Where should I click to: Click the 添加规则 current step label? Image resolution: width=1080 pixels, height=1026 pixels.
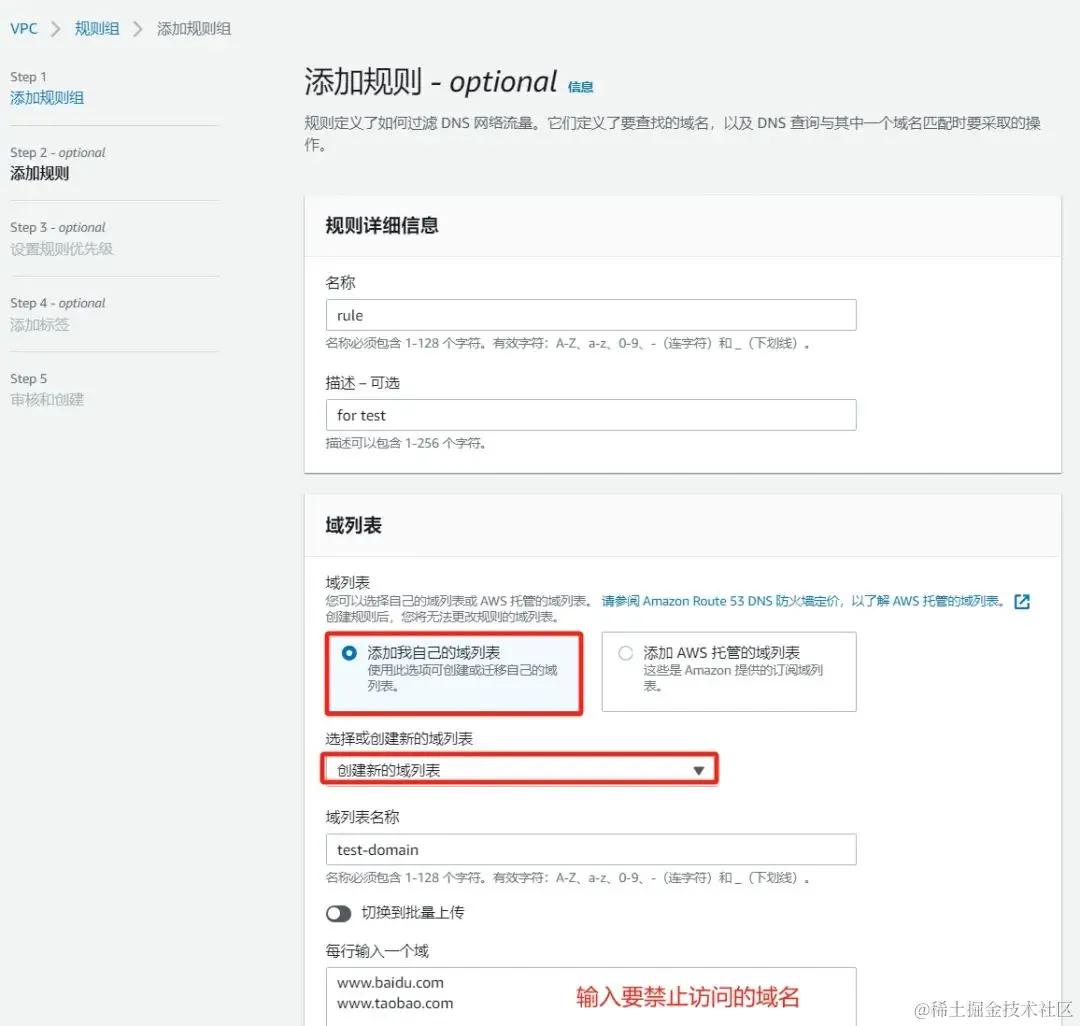point(39,174)
